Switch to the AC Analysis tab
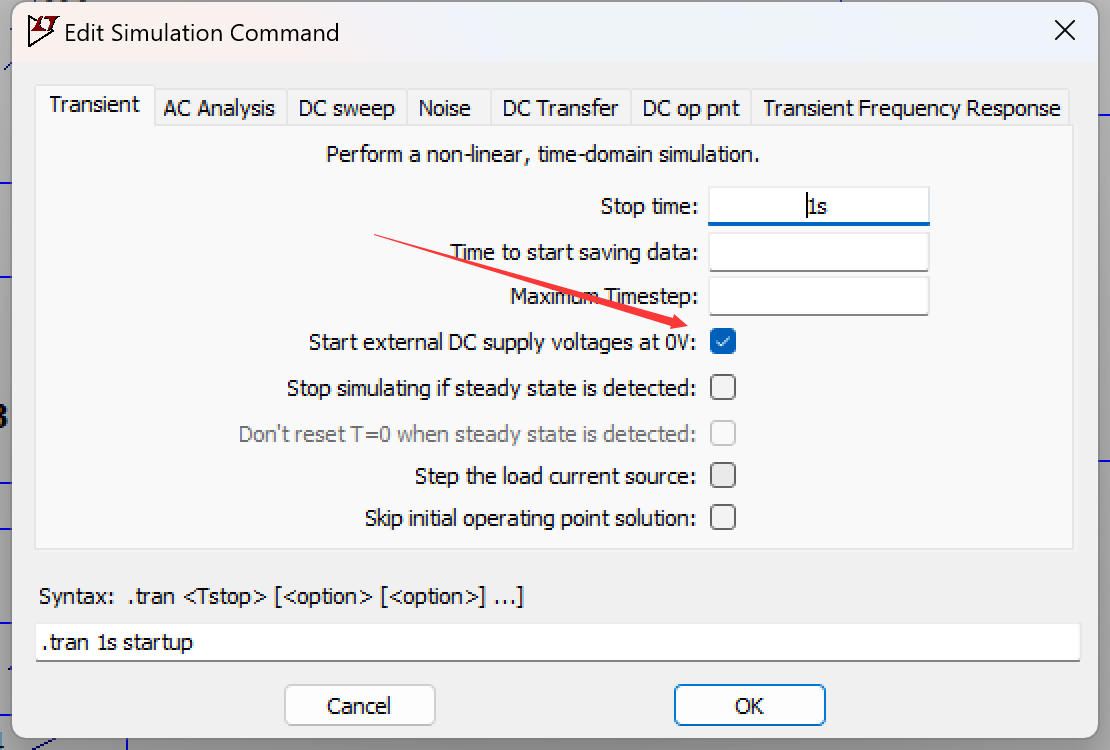This screenshot has height=750, width=1110. pyautogui.click(x=219, y=108)
